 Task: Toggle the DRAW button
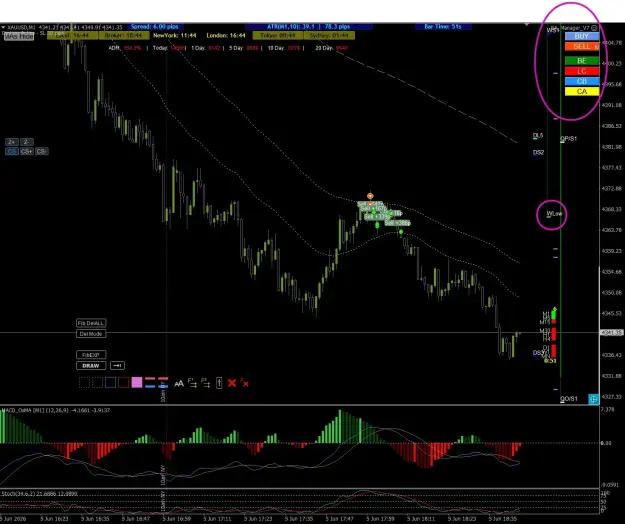[x=91, y=366]
